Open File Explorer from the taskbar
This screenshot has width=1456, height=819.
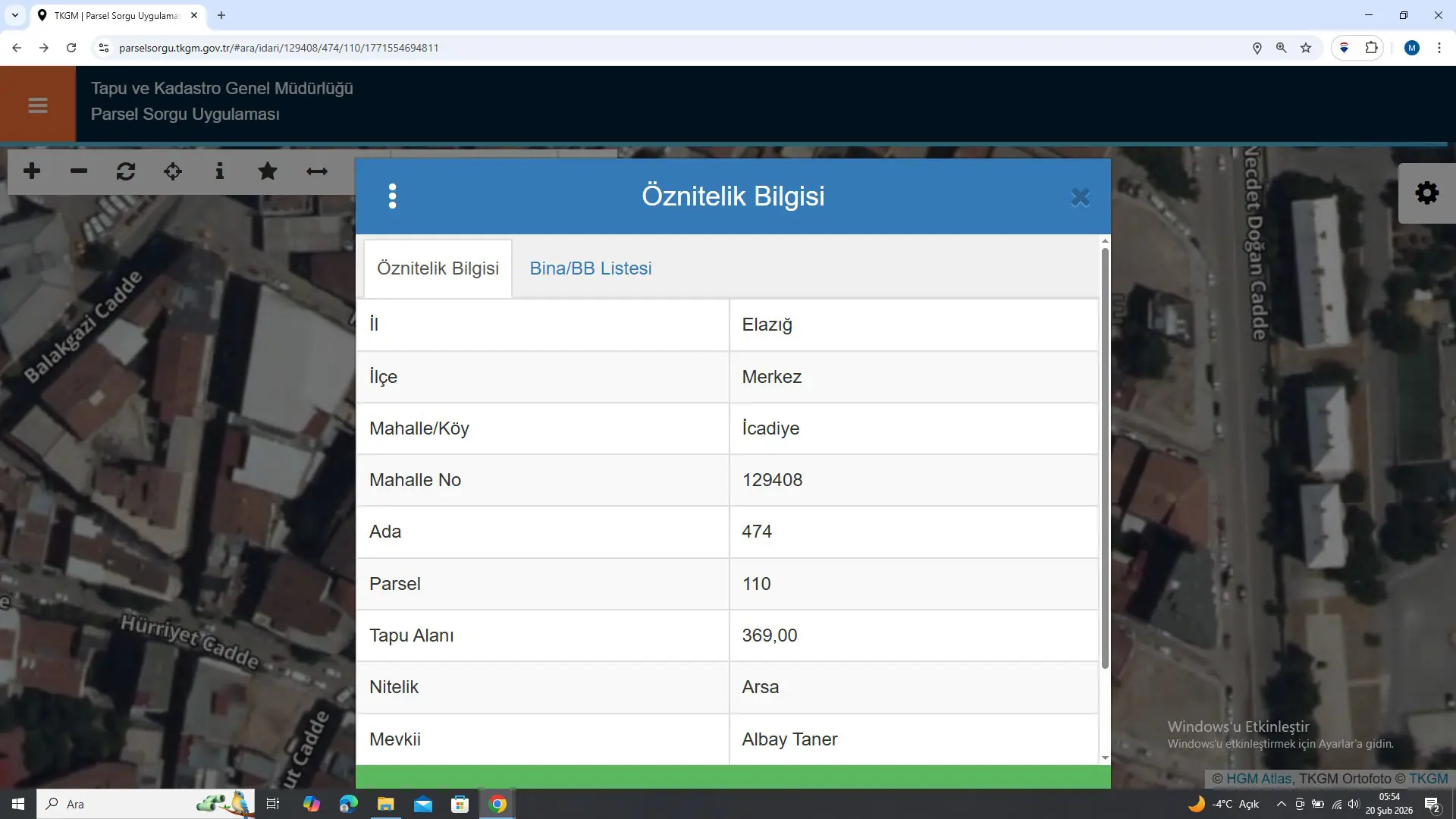coord(386,804)
